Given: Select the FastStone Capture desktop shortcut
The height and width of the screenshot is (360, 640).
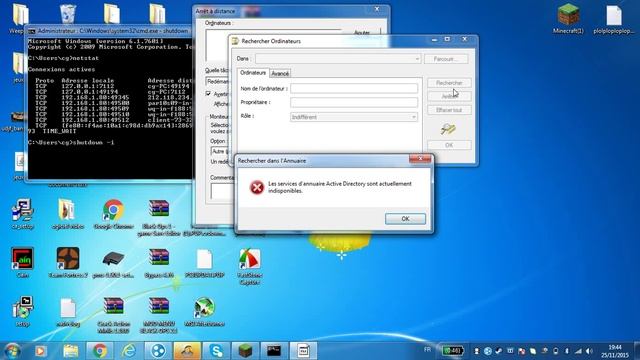Looking at the screenshot, I should tap(249, 267).
